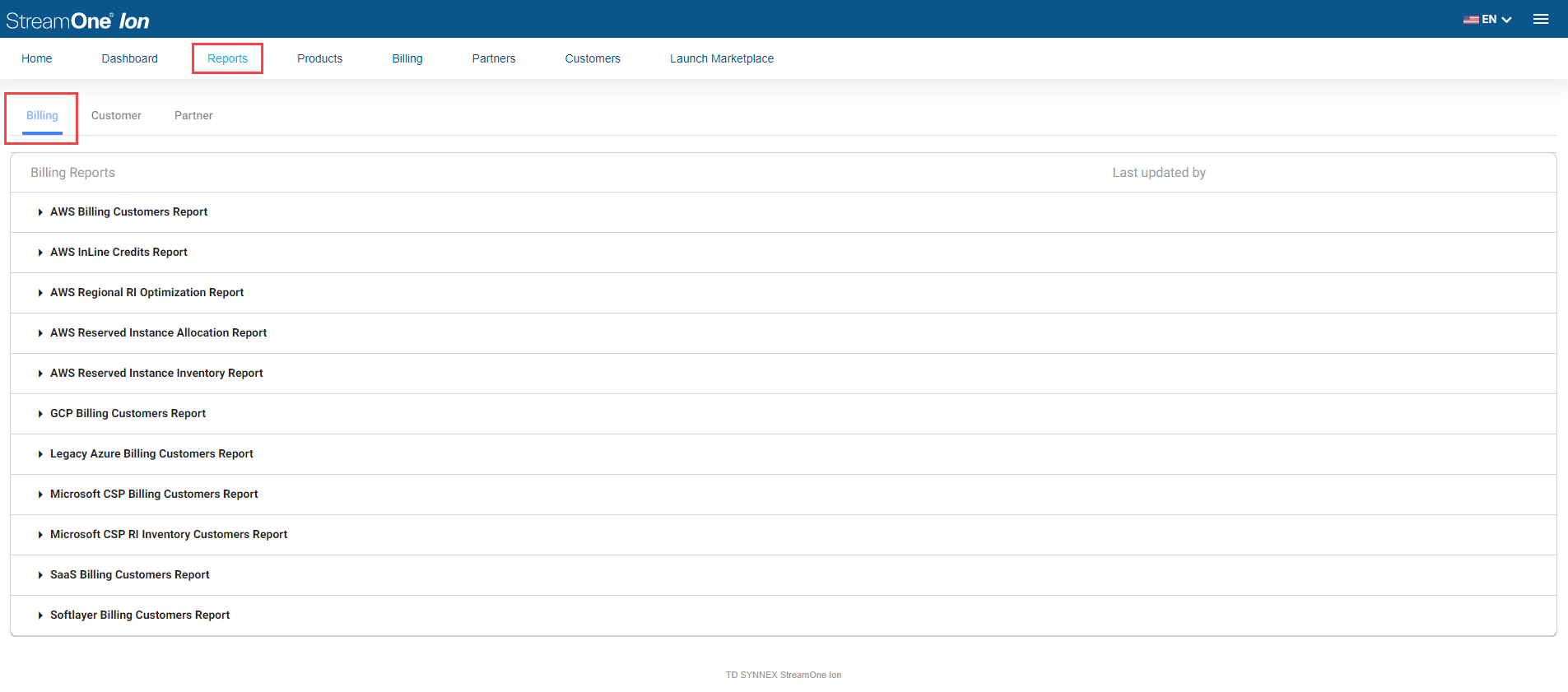Click the US flag language icon
The height and width of the screenshot is (692, 1568).
click(x=1471, y=20)
